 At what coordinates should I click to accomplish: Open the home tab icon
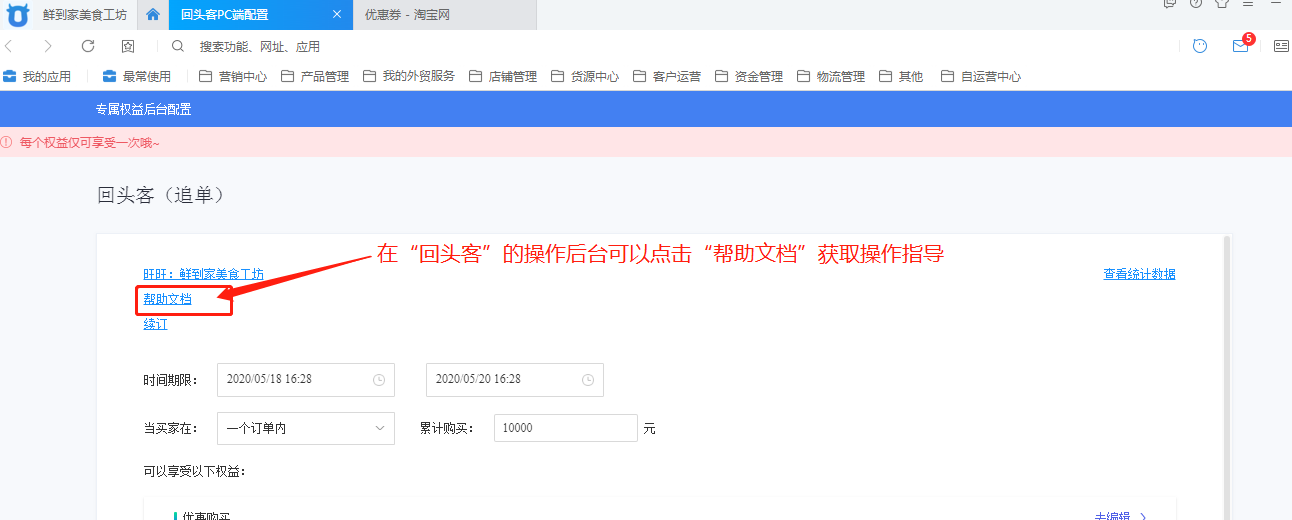pos(152,15)
